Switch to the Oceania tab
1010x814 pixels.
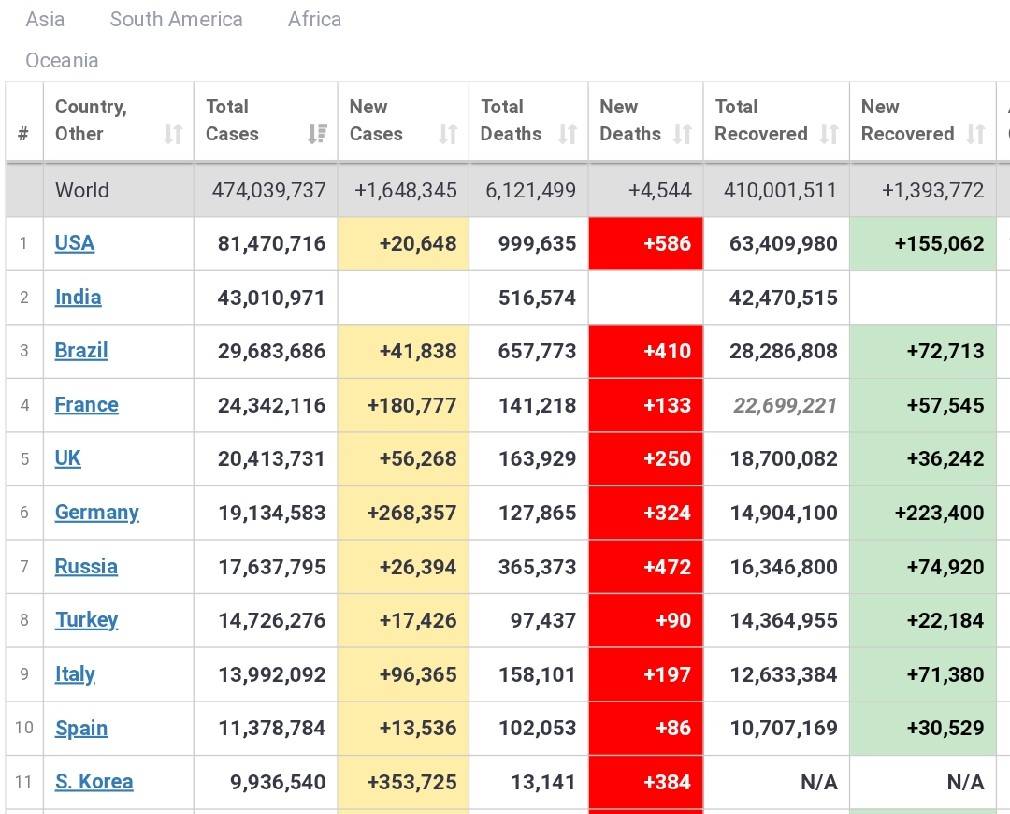pyautogui.click(x=62, y=61)
